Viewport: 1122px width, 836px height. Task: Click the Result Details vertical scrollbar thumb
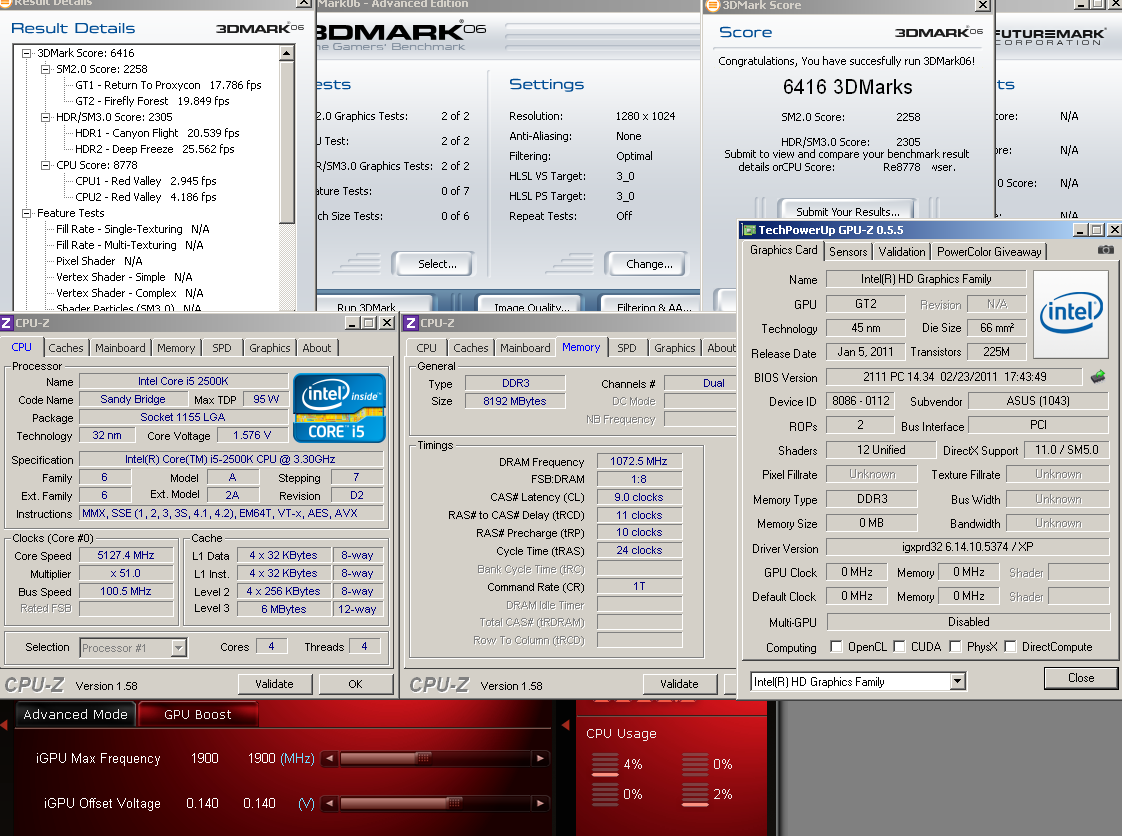coord(287,142)
